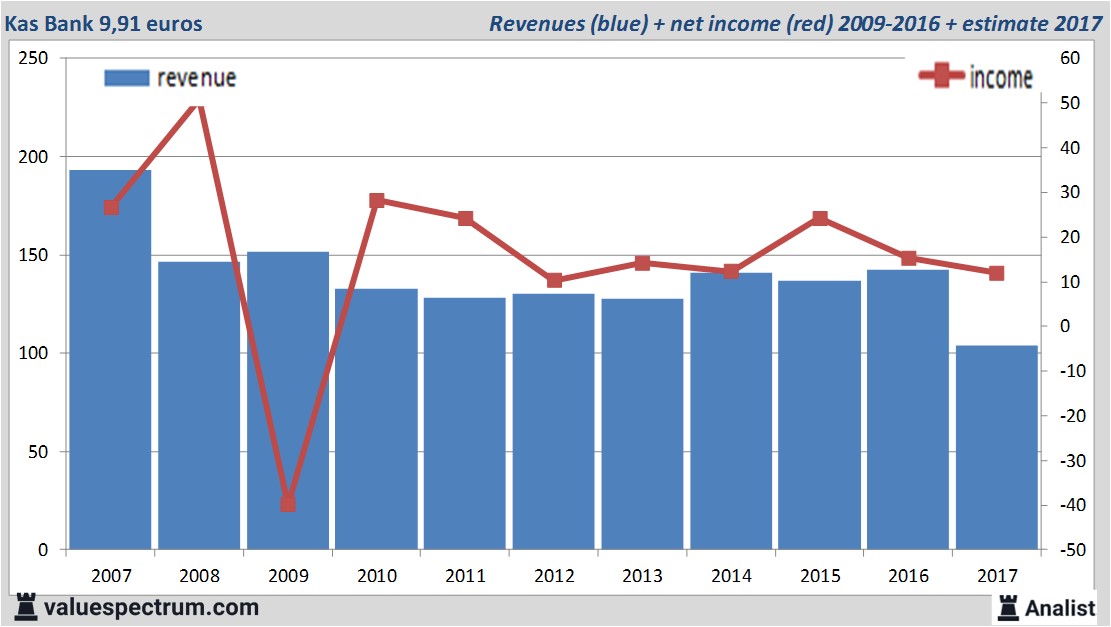The image size is (1111, 627).
Task: Click the 2012 income data marker
Action: [x=554, y=280]
